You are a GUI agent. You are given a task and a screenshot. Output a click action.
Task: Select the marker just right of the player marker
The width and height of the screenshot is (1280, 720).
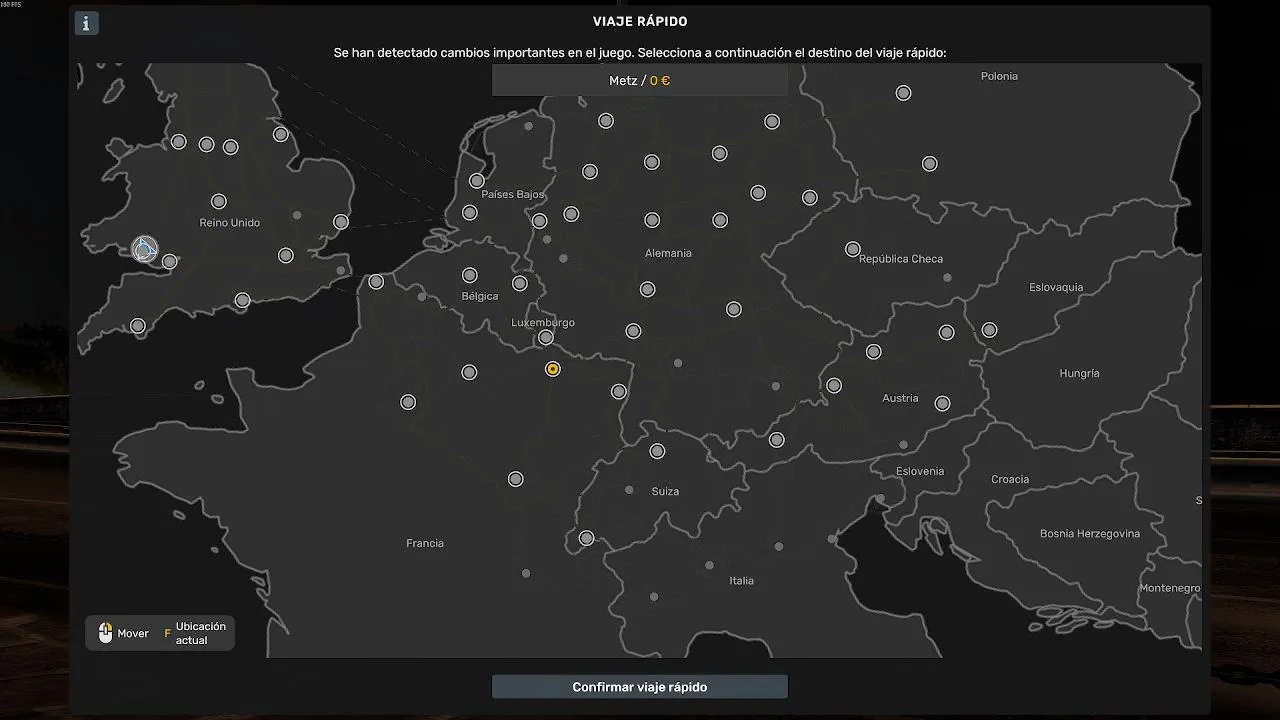[170, 262]
